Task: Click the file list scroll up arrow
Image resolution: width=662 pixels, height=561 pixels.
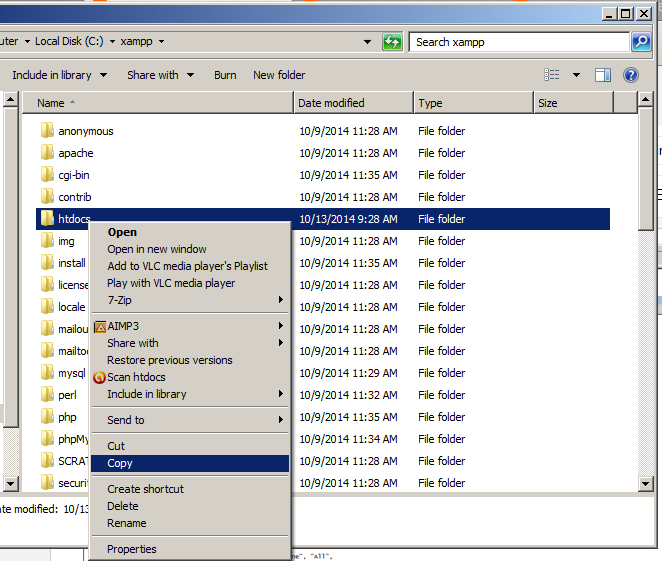Action: point(646,100)
